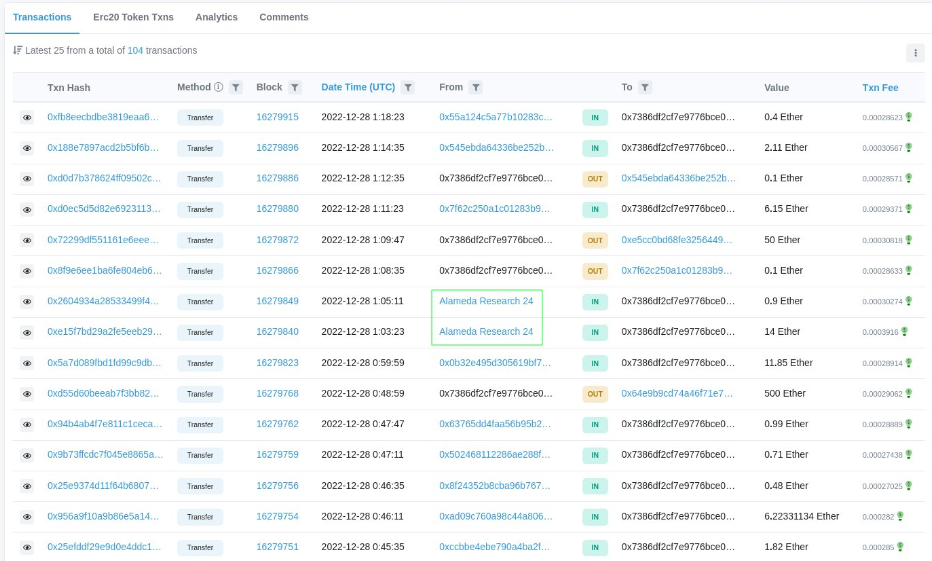Image resolution: width=932 pixels, height=561 pixels.
Task: Expand the To column filter
Action: point(645,88)
